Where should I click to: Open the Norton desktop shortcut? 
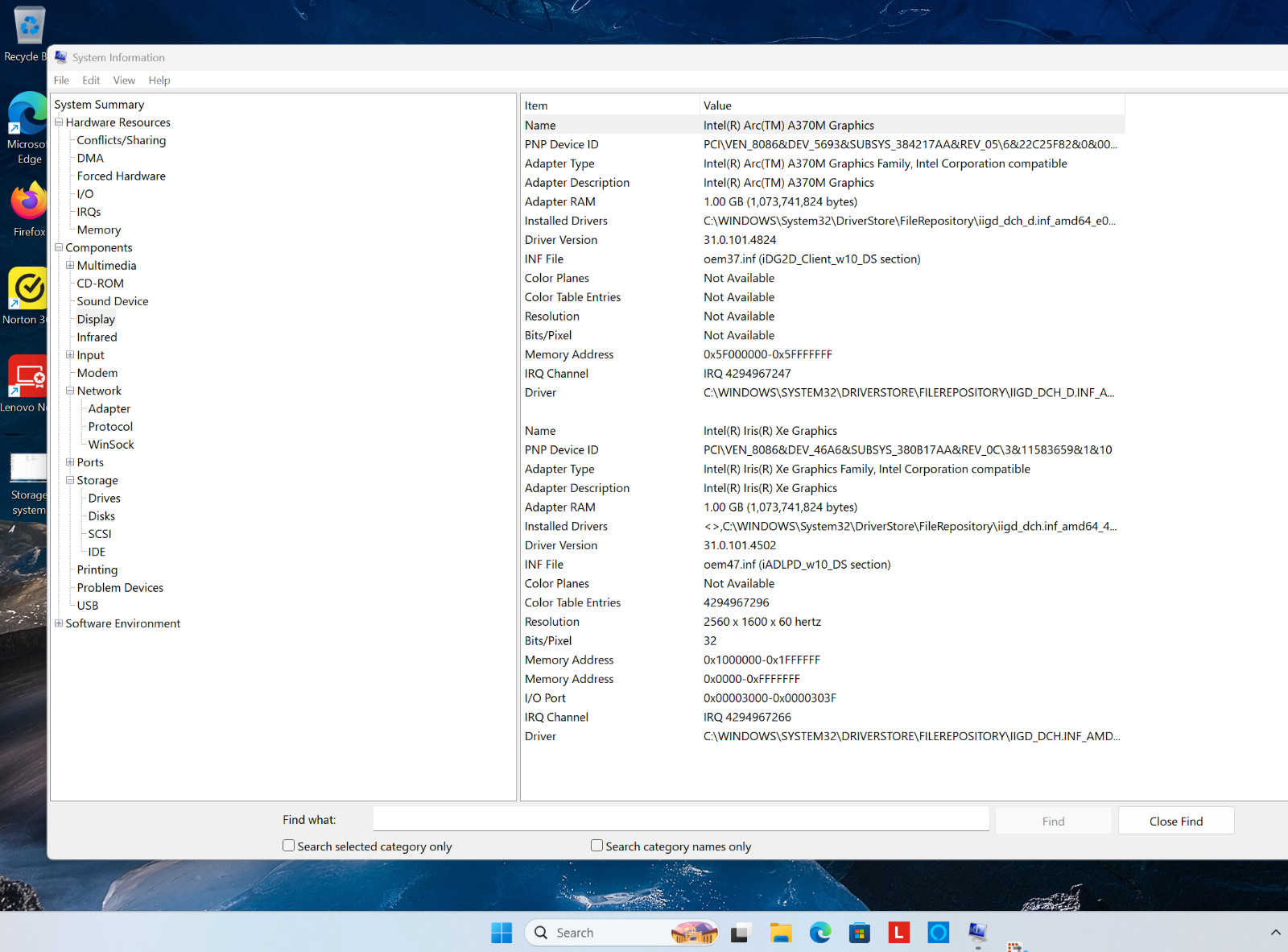coord(27,296)
